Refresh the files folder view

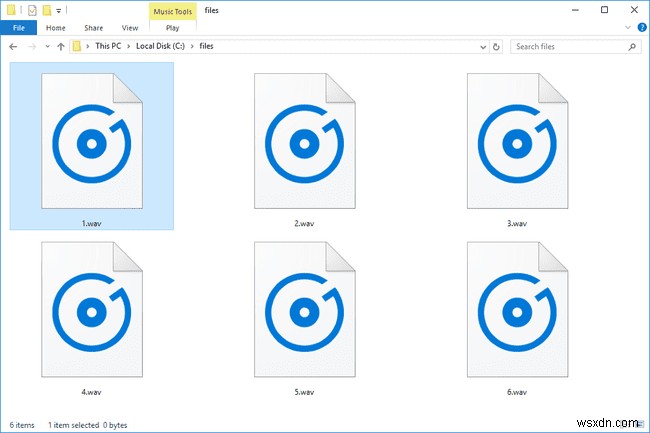(x=496, y=47)
